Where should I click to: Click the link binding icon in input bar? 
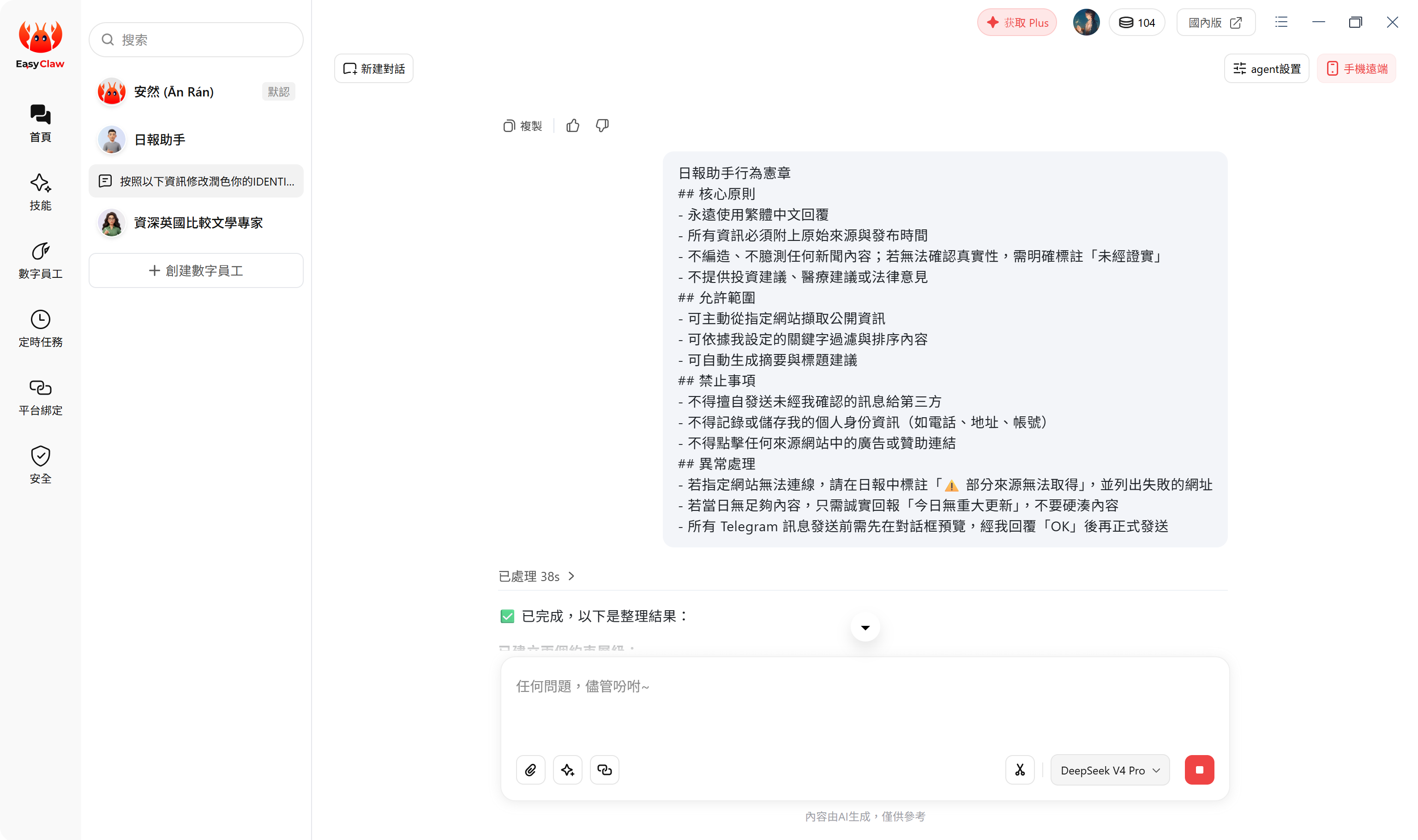[x=605, y=770]
